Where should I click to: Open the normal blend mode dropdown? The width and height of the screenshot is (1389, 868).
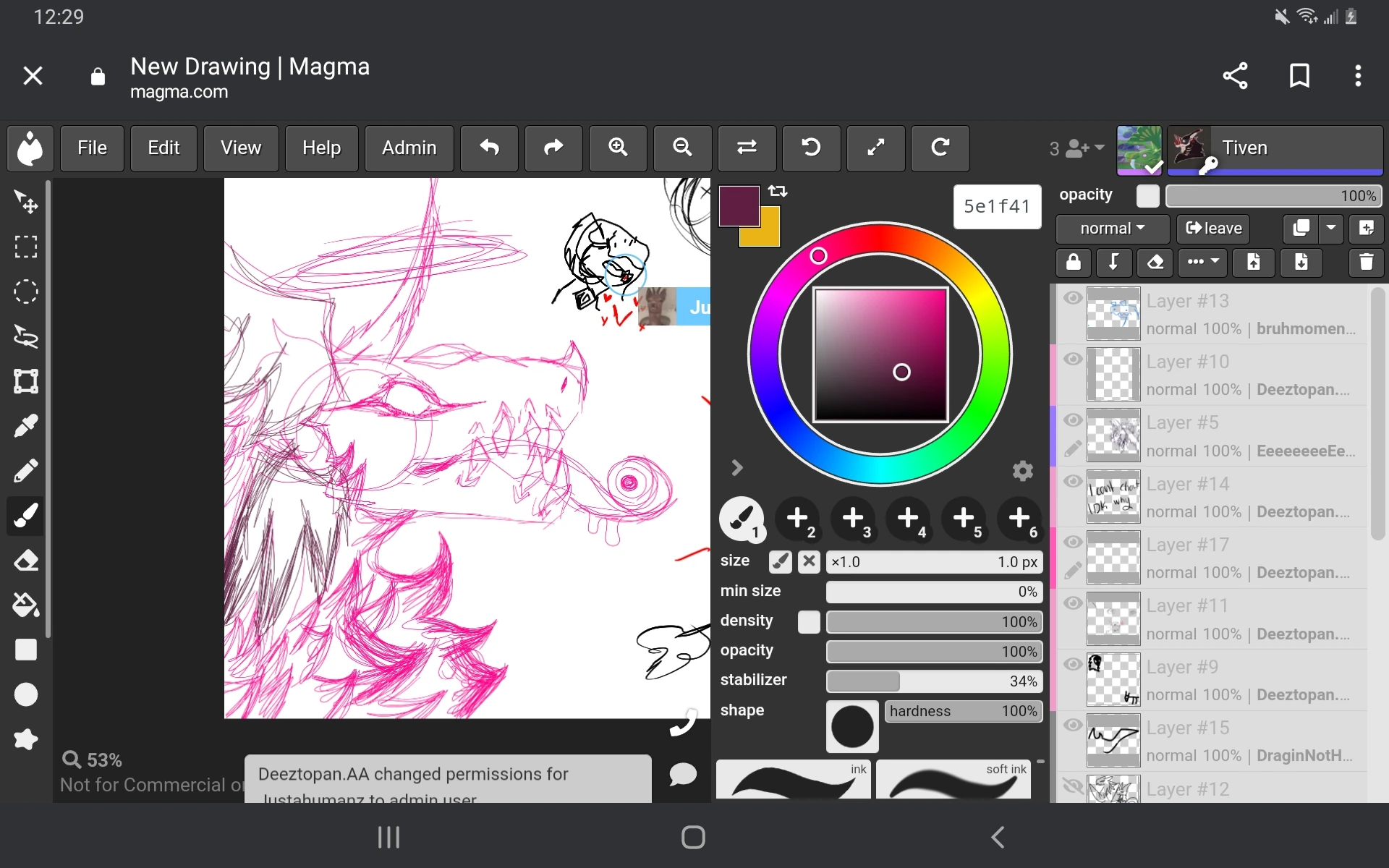1112,229
